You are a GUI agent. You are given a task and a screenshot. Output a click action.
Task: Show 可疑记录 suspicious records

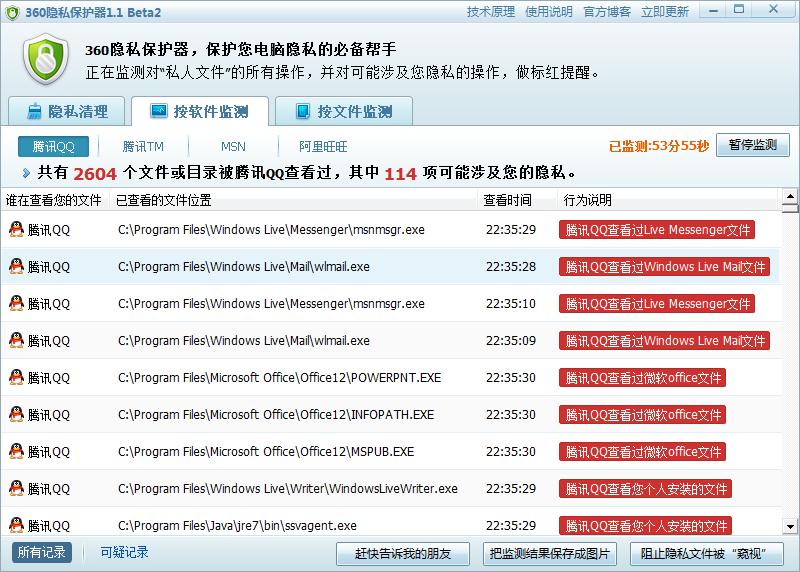(x=124, y=553)
